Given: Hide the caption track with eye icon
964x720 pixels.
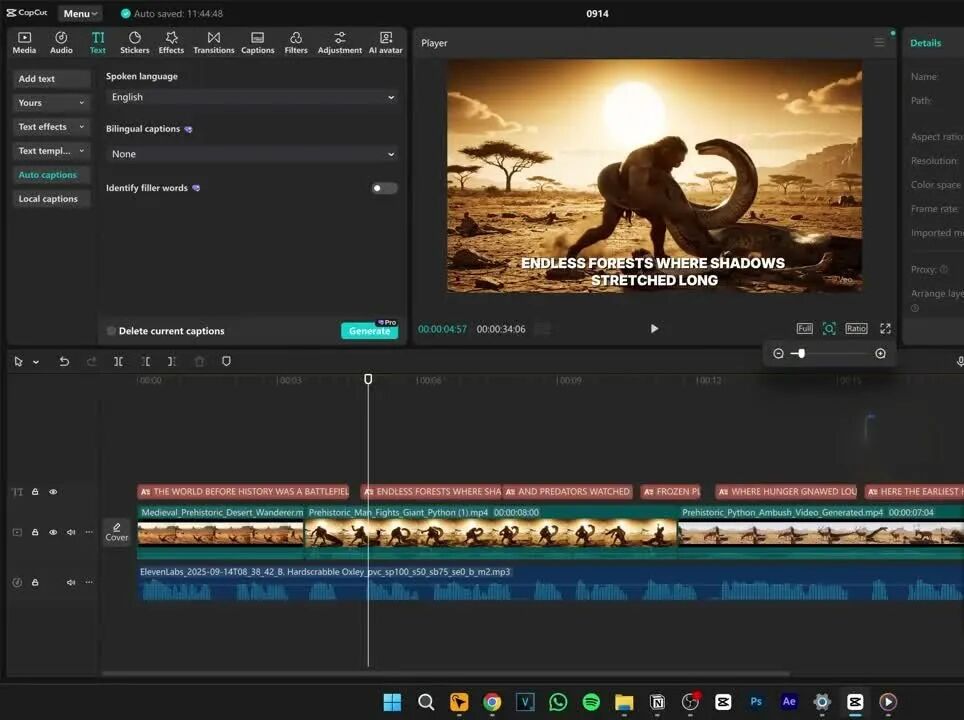Looking at the screenshot, I should [53, 492].
